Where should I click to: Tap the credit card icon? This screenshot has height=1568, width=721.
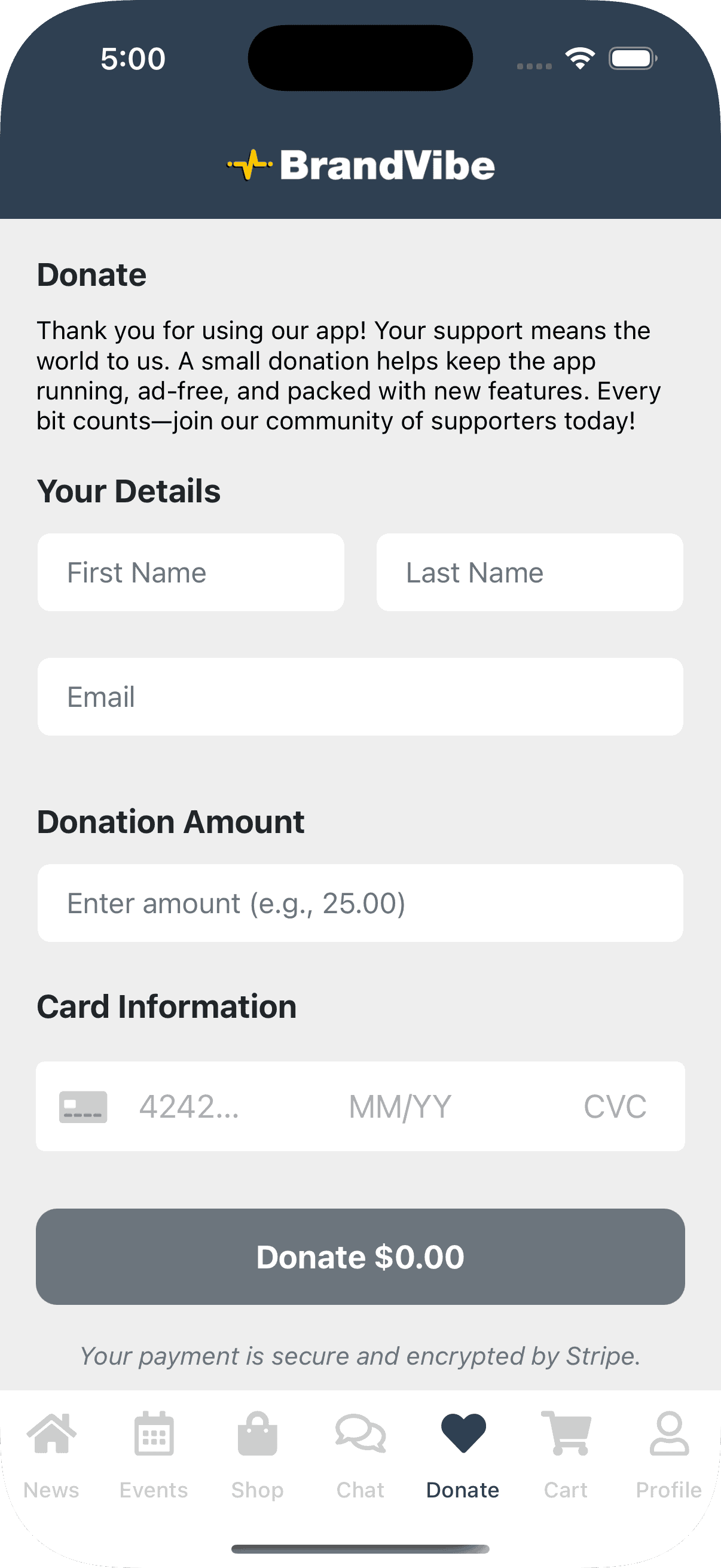pyautogui.click(x=83, y=1106)
